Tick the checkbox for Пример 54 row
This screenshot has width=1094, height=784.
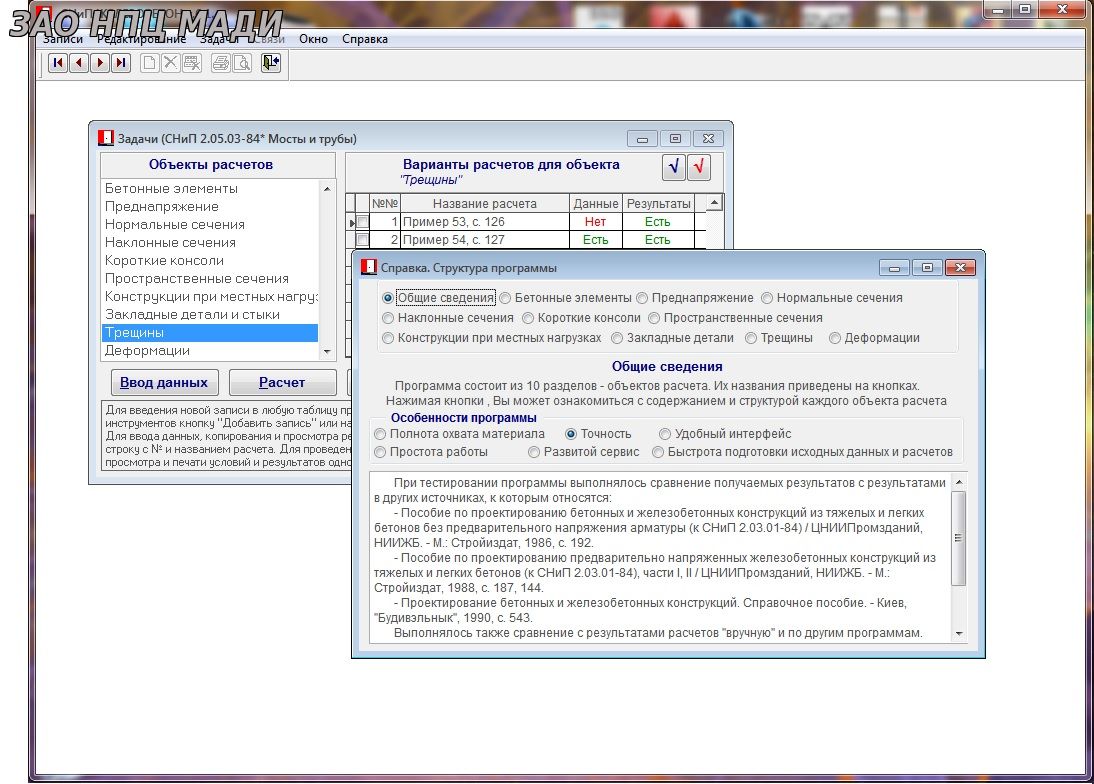(363, 240)
